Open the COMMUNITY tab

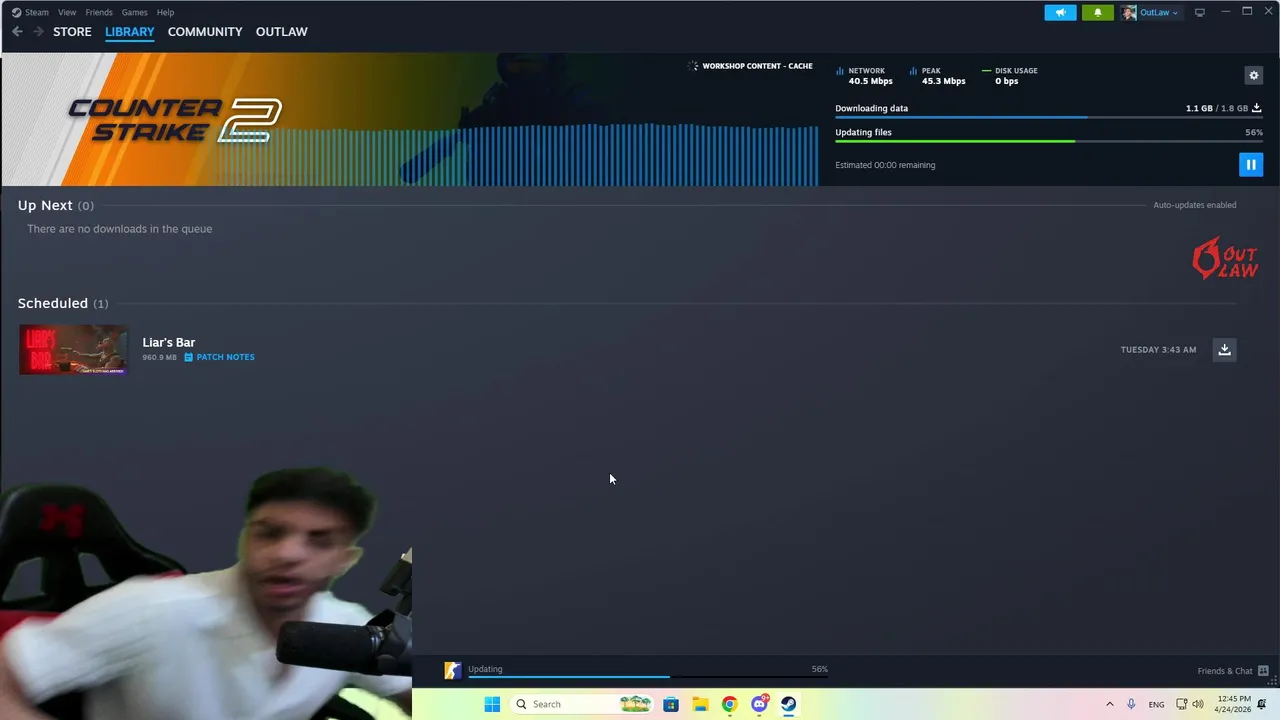(205, 32)
